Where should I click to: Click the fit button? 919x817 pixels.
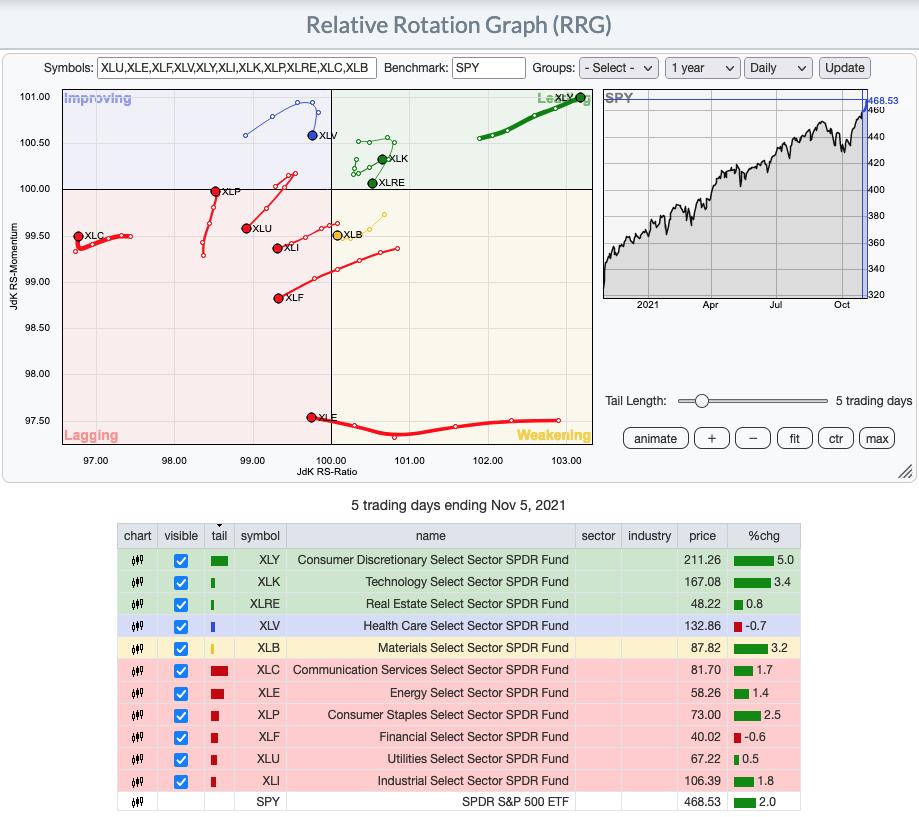point(794,438)
